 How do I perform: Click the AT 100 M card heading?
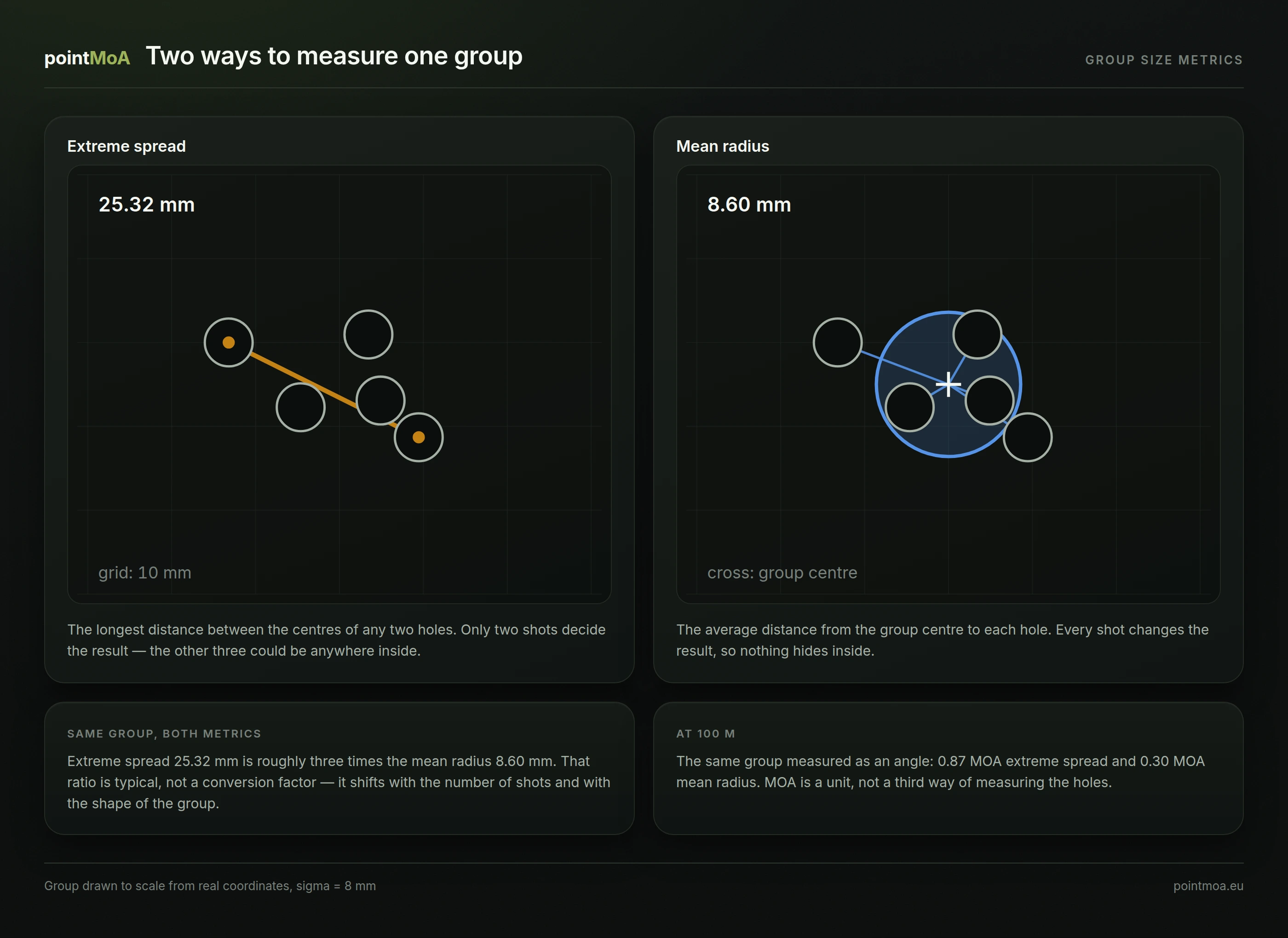pos(705,733)
